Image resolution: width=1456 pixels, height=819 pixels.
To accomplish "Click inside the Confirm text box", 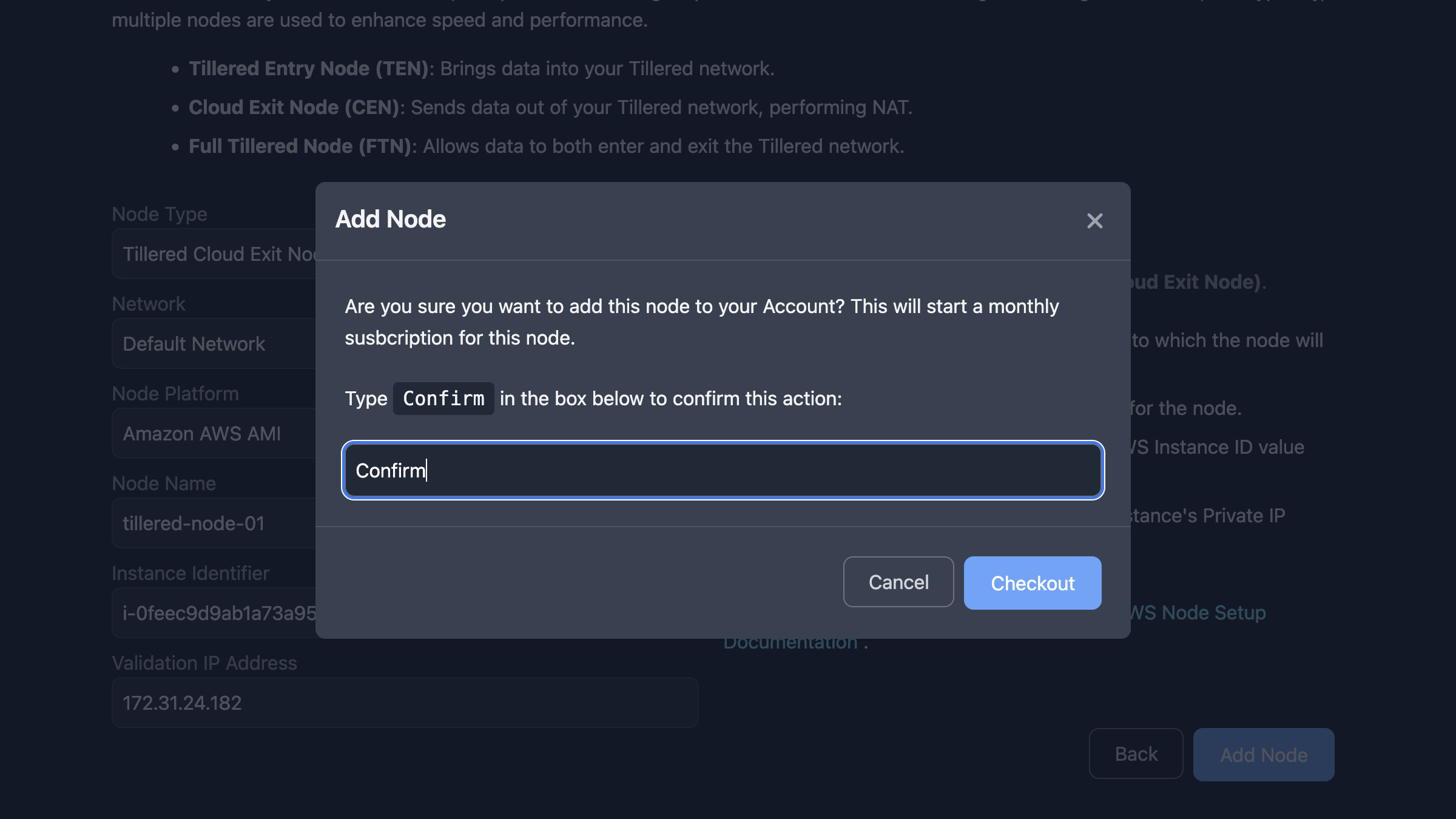I will coord(722,471).
